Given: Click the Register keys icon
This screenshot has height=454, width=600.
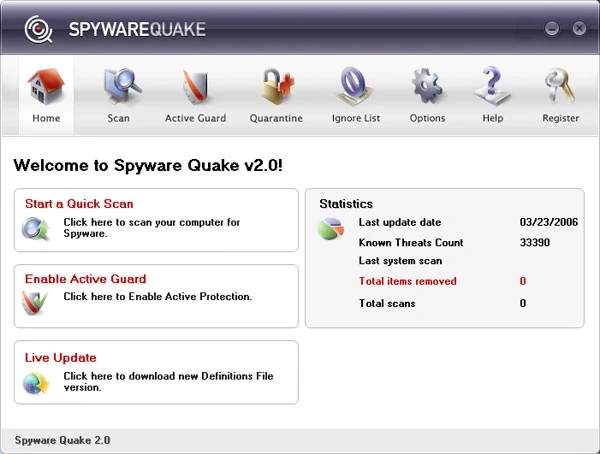Looking at the screenshot, I should [560, 86].
